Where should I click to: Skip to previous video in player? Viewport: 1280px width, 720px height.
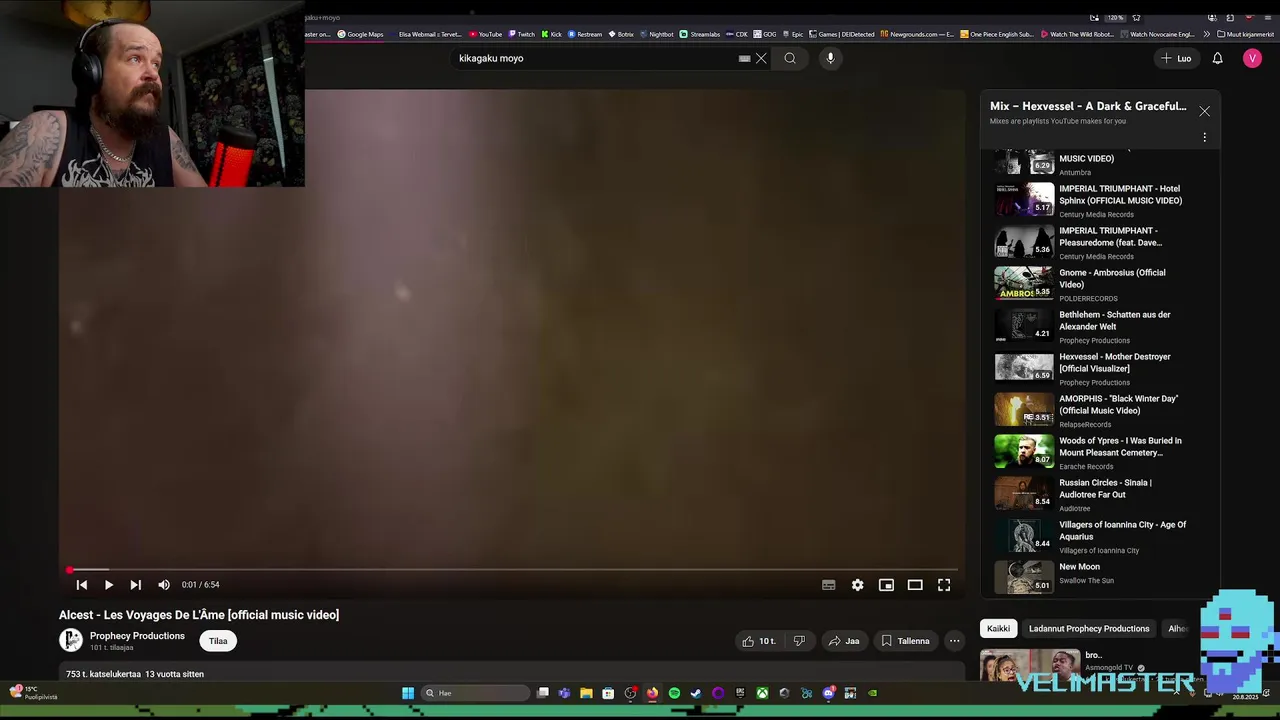click(x=82, y=585)
